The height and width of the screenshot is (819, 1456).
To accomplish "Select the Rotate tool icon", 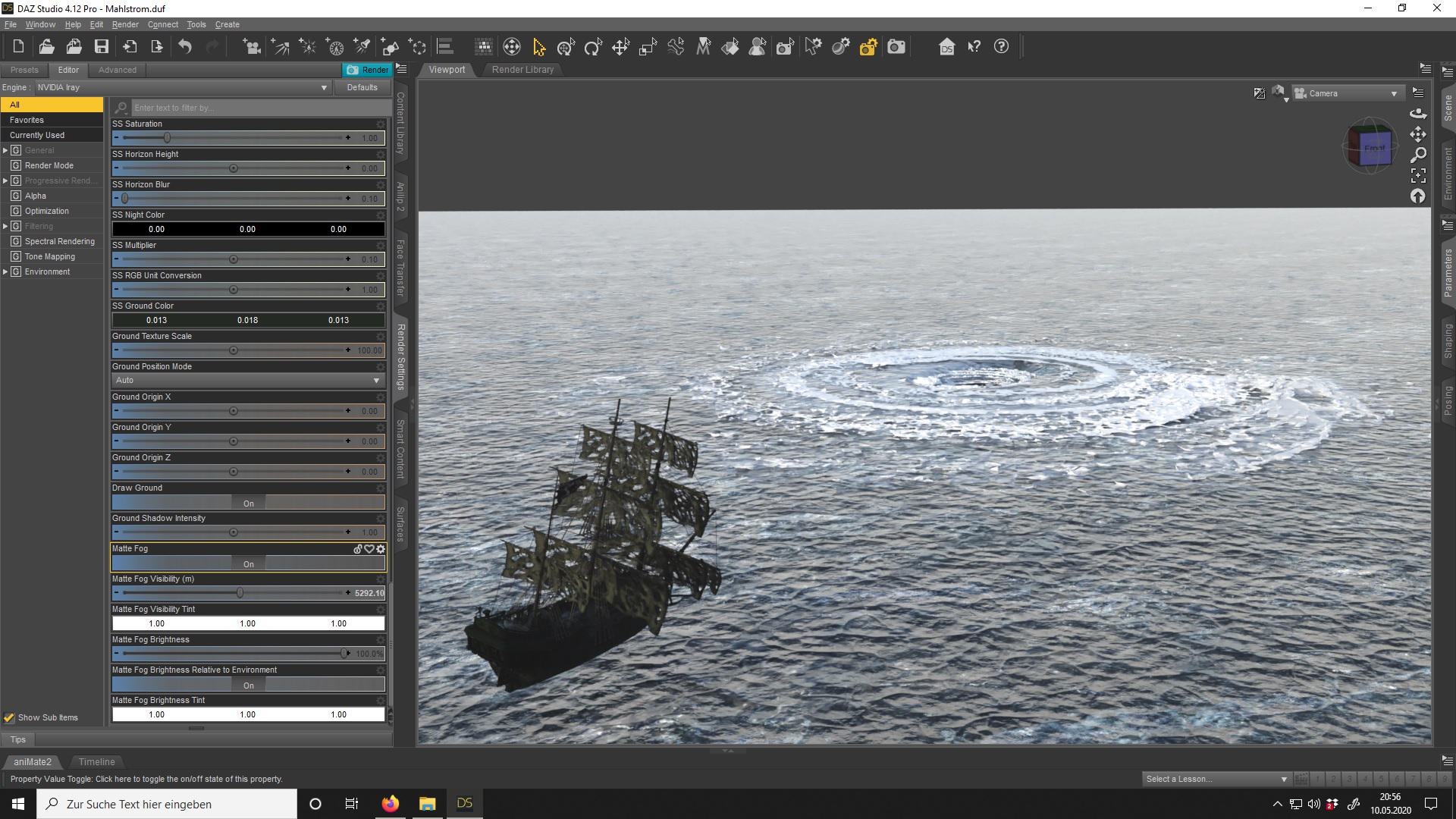I will 593,47.
